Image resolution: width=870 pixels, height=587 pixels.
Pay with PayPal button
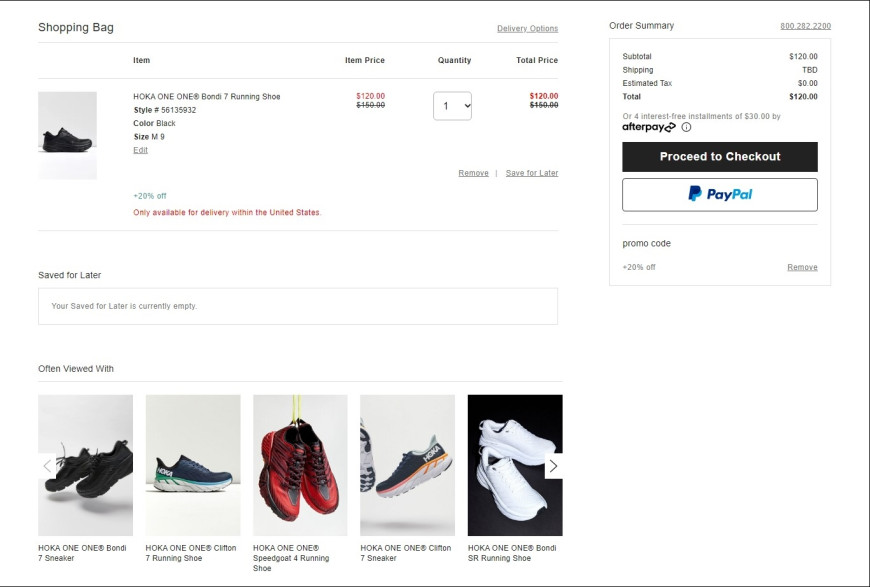[720, 194]
